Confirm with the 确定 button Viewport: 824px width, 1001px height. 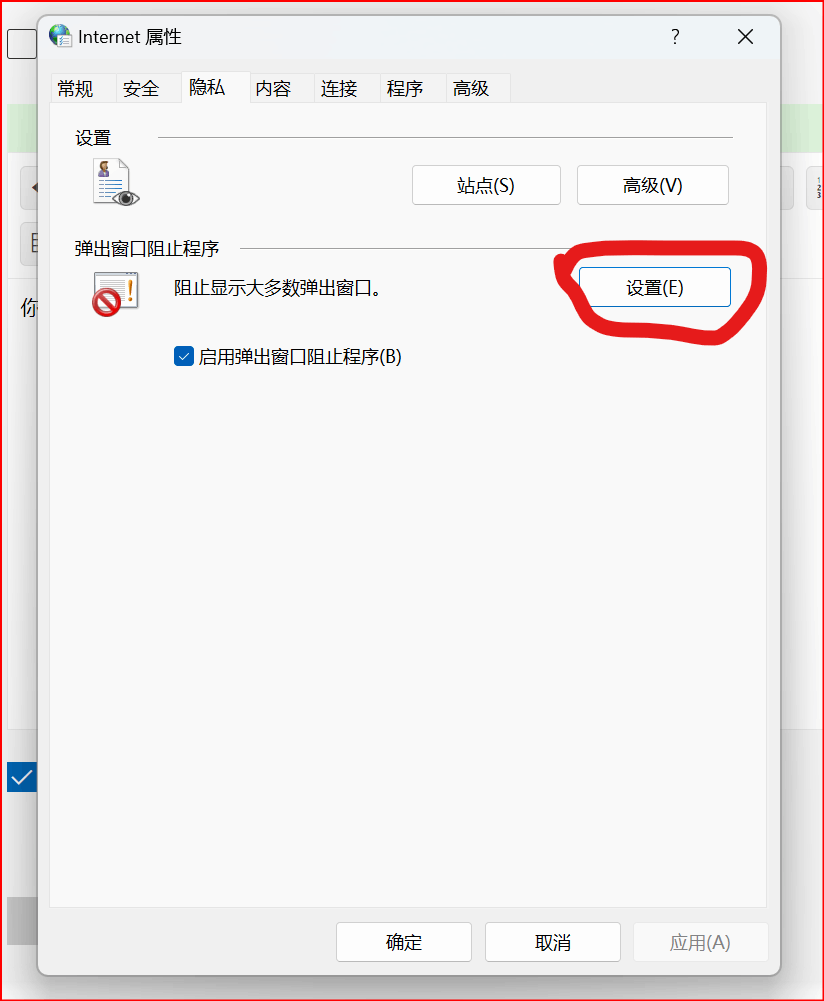(404, 942)
